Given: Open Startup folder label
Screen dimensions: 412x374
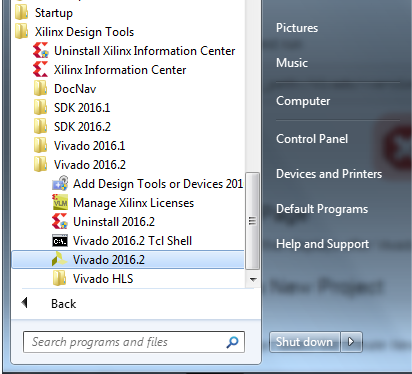Looking at the screenshot, I should pyautogui.click(x=54, y=13).
